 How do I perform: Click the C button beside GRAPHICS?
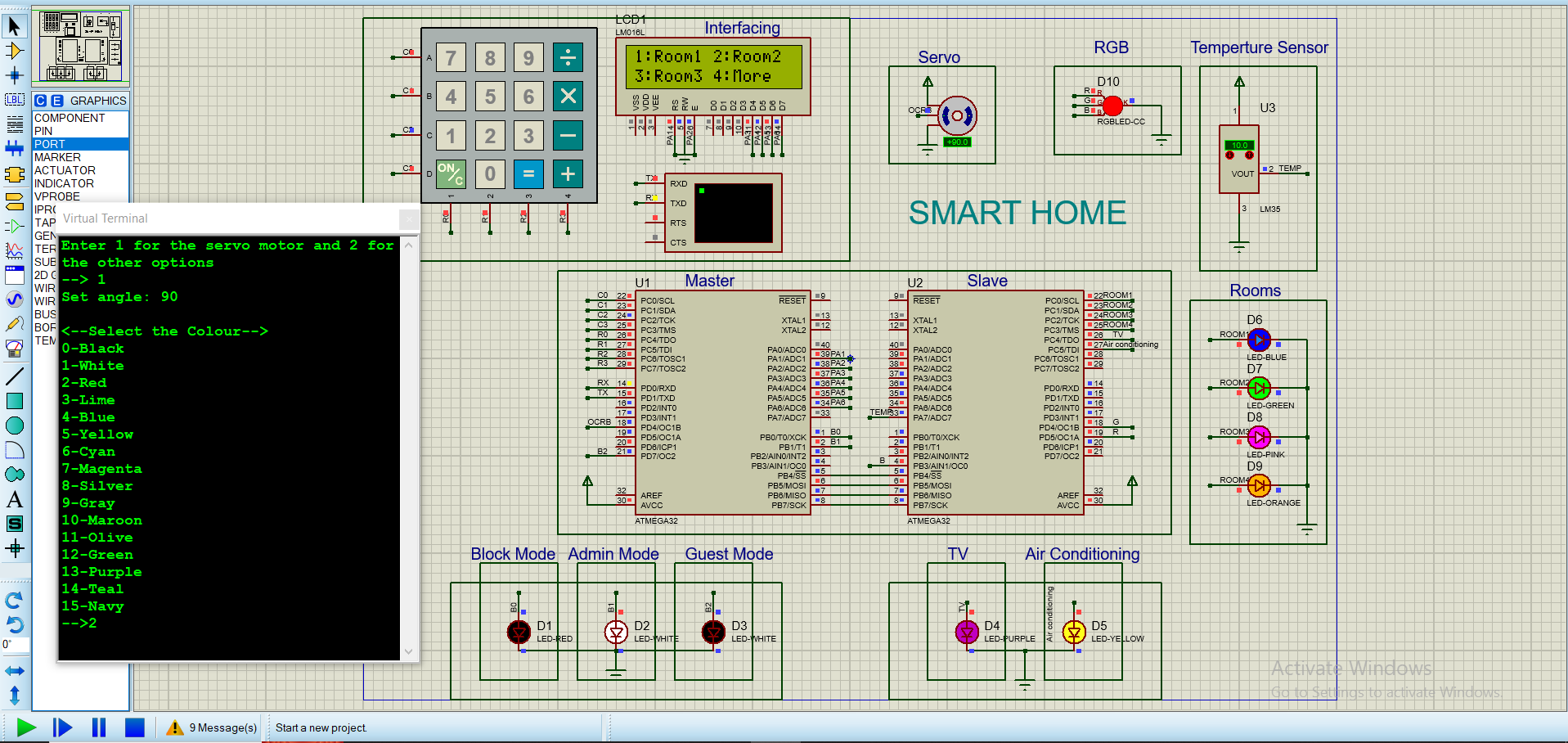click(41, 100)
